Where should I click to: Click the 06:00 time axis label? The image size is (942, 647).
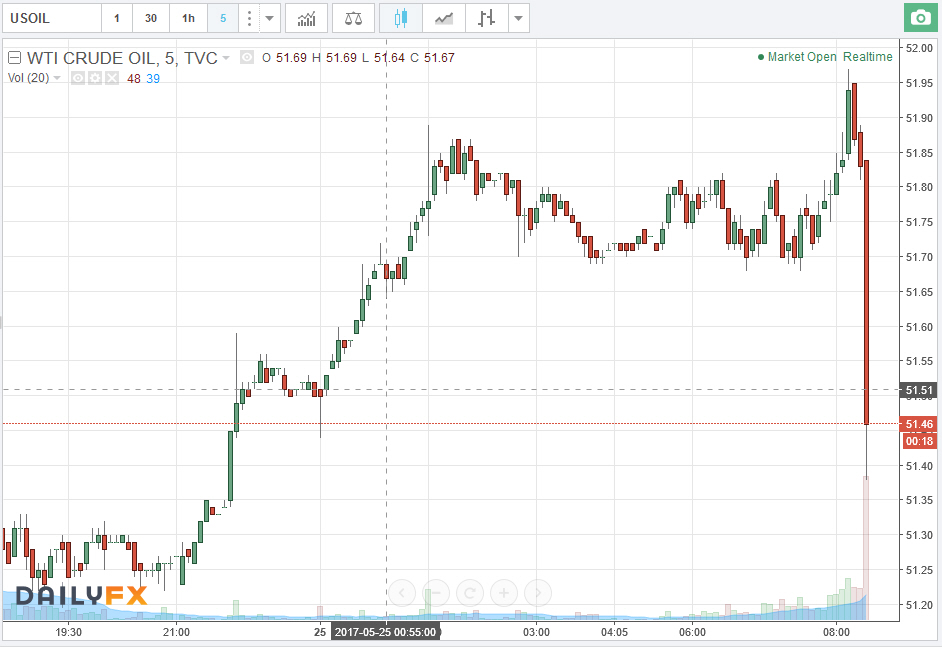[x=692, y=632]
